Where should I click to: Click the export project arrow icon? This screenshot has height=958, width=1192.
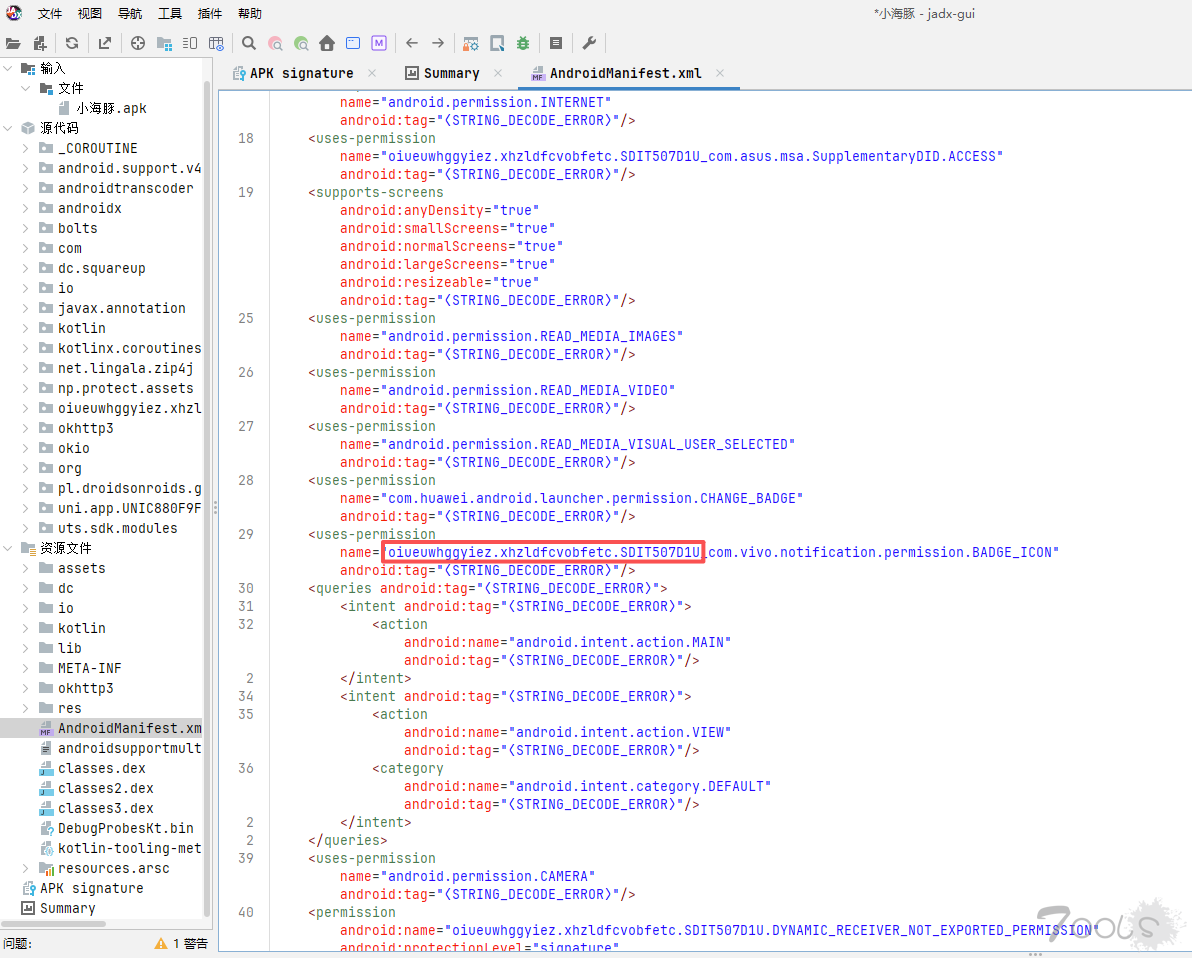tap(105, 43)
